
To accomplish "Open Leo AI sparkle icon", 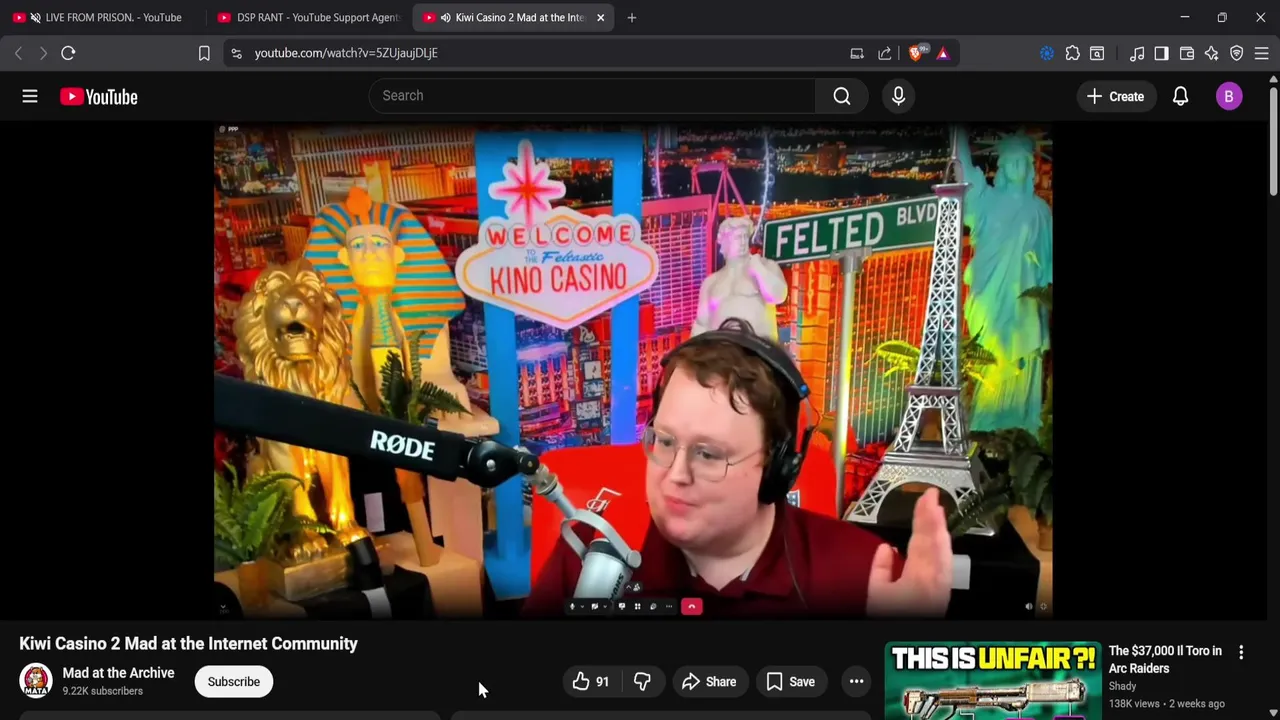I will pos(1212,53).
